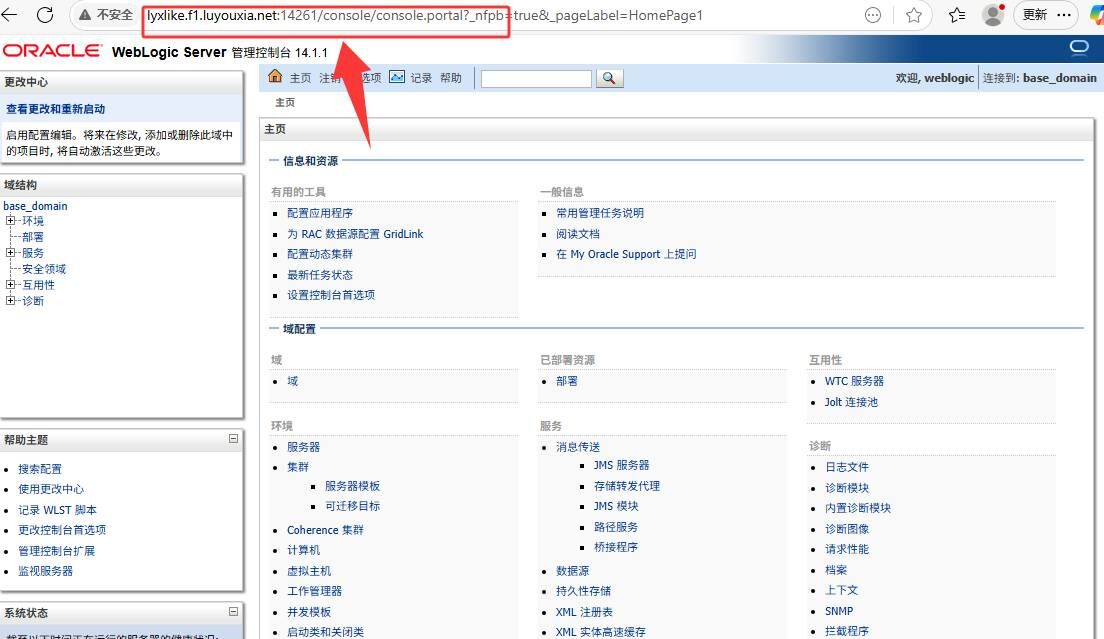Select 安全领域 in domain tree
Viewport: 1104px width, 639px height.
click(x=44, y=269)
